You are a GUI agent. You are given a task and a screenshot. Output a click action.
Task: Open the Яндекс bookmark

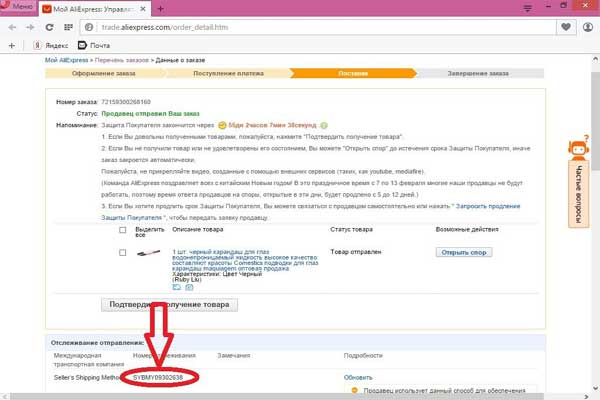[51, 46]
